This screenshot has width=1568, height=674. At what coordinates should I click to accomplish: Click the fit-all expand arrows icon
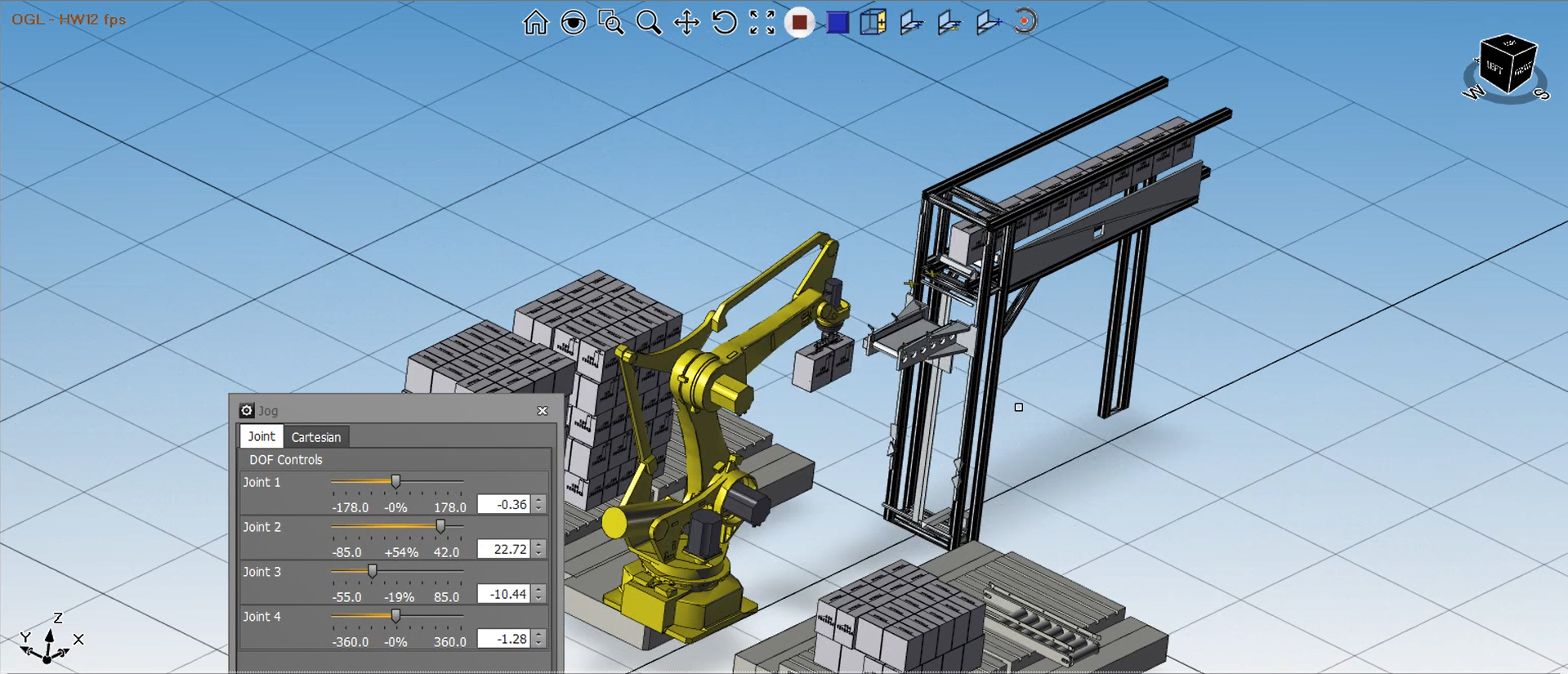pyautogui.click(x=762, y=22)
